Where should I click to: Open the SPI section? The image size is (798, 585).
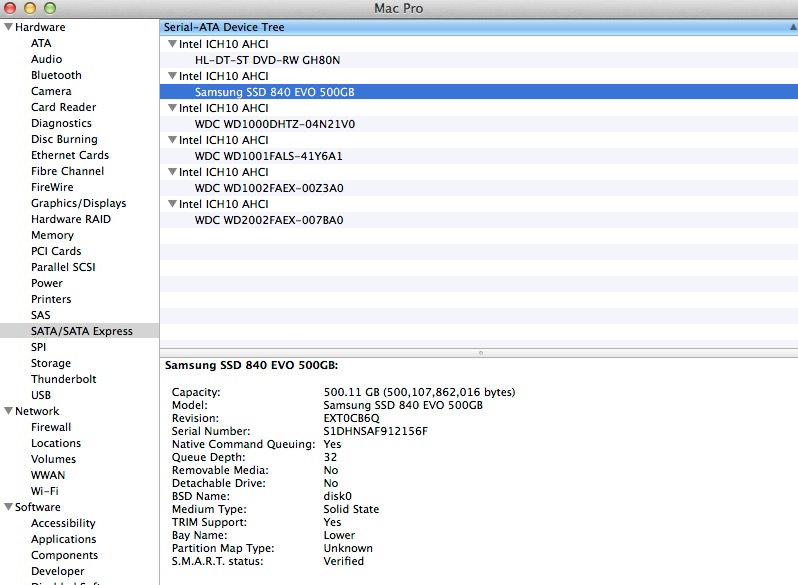(x=38, y=347)
